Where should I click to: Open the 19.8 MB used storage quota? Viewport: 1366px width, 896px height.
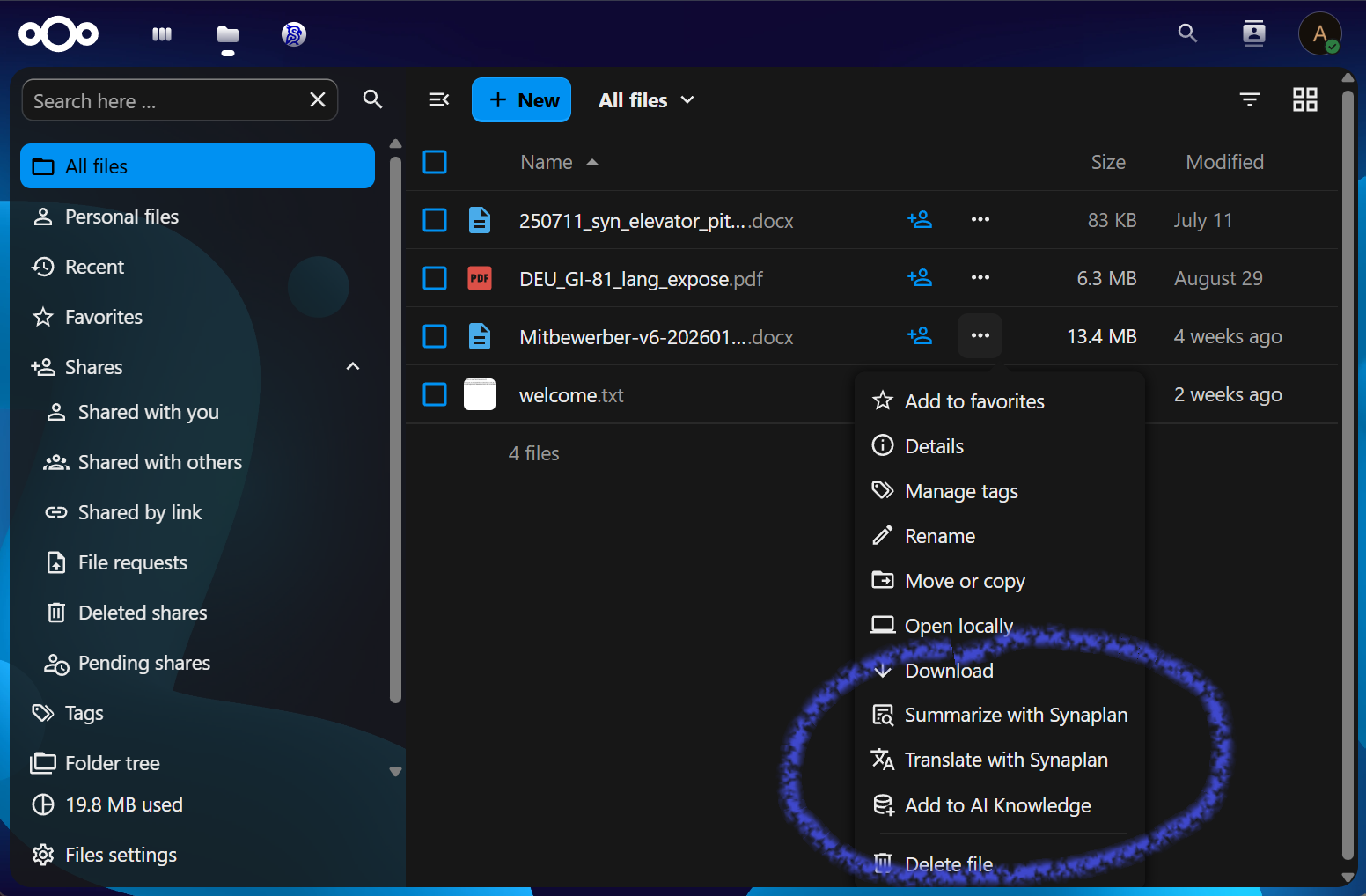pos(199,804)
